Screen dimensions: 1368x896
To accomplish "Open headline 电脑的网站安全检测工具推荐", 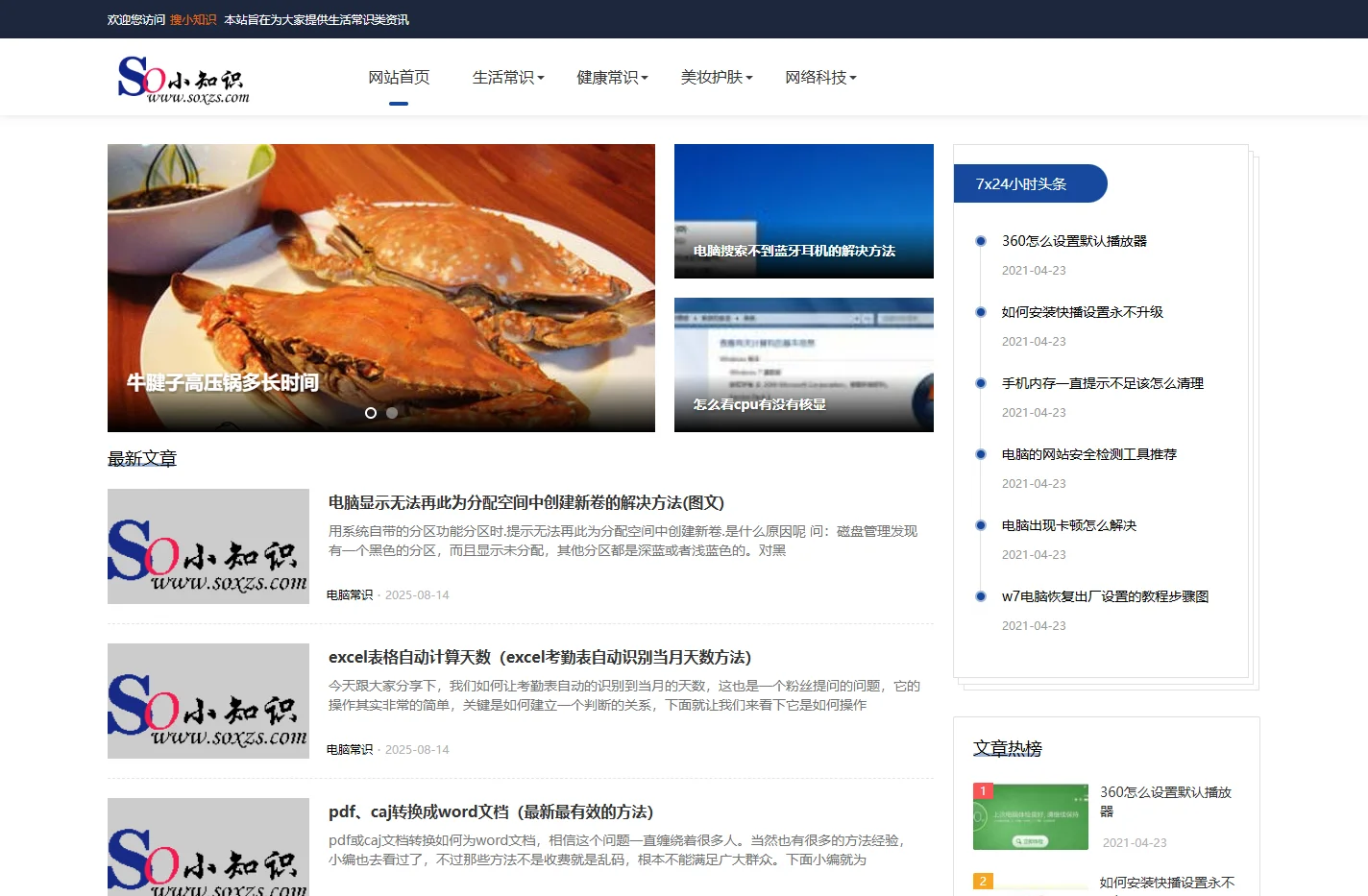I will (1089, 454).
